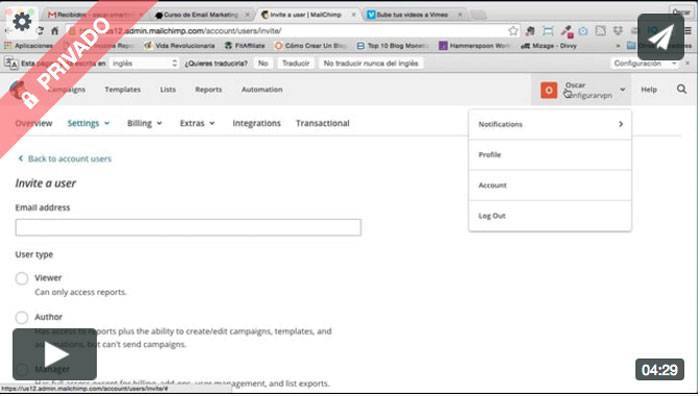This screenshot has width=700, height=396.
Task: Open the Configuración translate options dropdown
Action: click(x=645, y=63)
